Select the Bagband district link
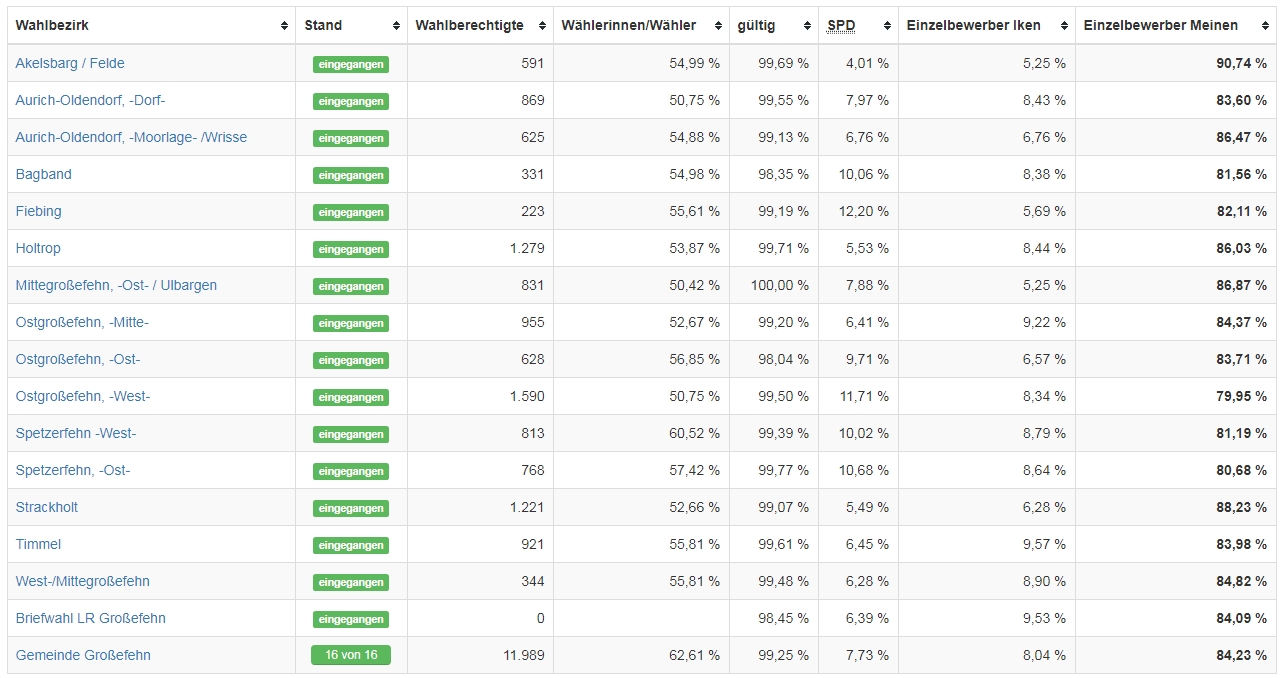The image size is (1282, 678). point(44,174)
